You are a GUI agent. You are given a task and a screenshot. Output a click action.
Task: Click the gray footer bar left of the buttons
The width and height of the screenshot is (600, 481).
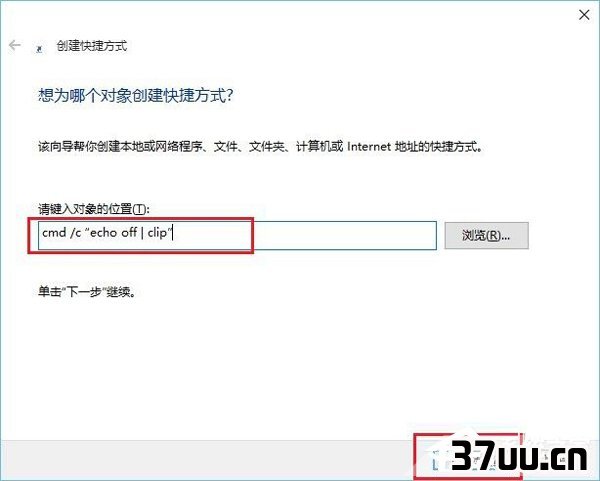(207, 458)
